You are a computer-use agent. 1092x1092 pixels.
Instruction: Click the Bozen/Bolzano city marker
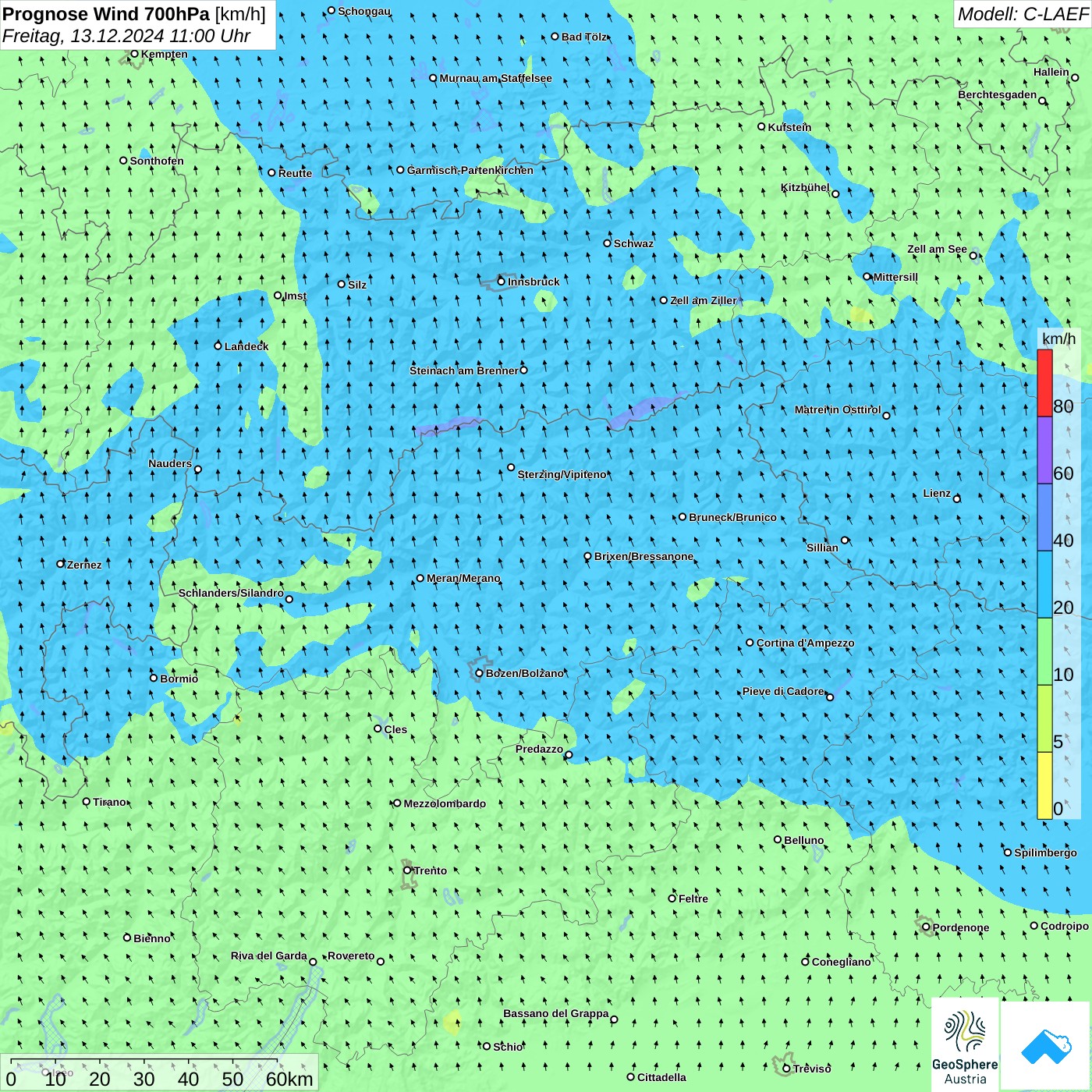pyautogui.click(x=480, y=673)
